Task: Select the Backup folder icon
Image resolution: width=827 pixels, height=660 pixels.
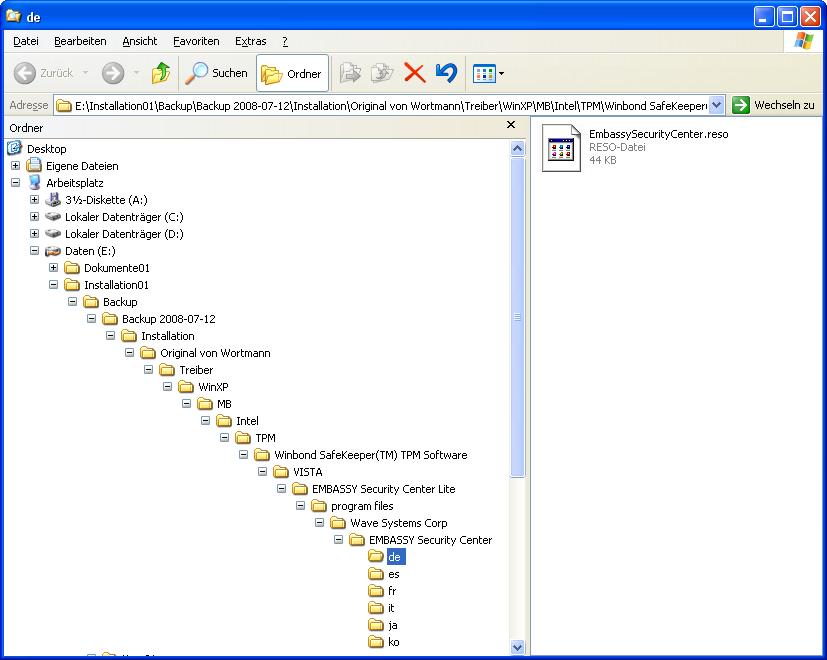Action: point(91,302)
